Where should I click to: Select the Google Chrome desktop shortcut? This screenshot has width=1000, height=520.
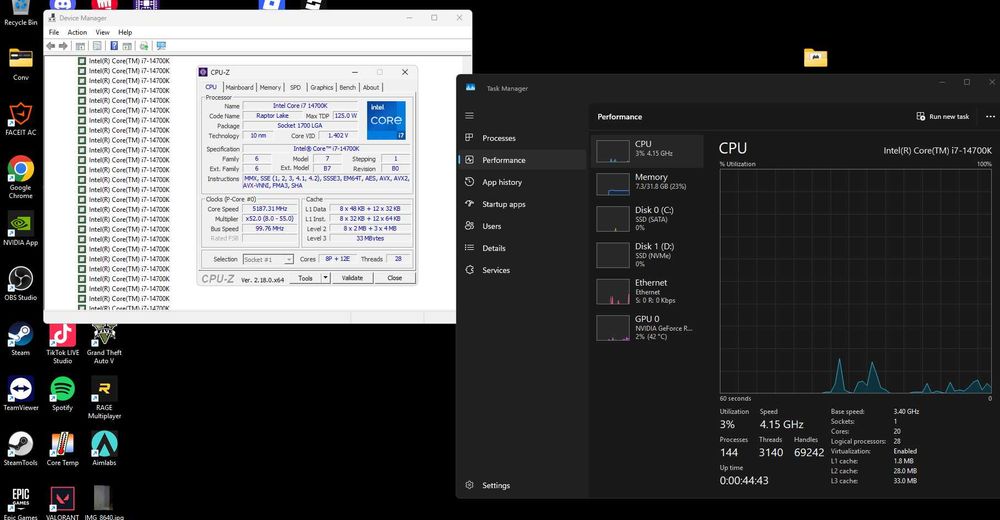(x=20, y=177)
